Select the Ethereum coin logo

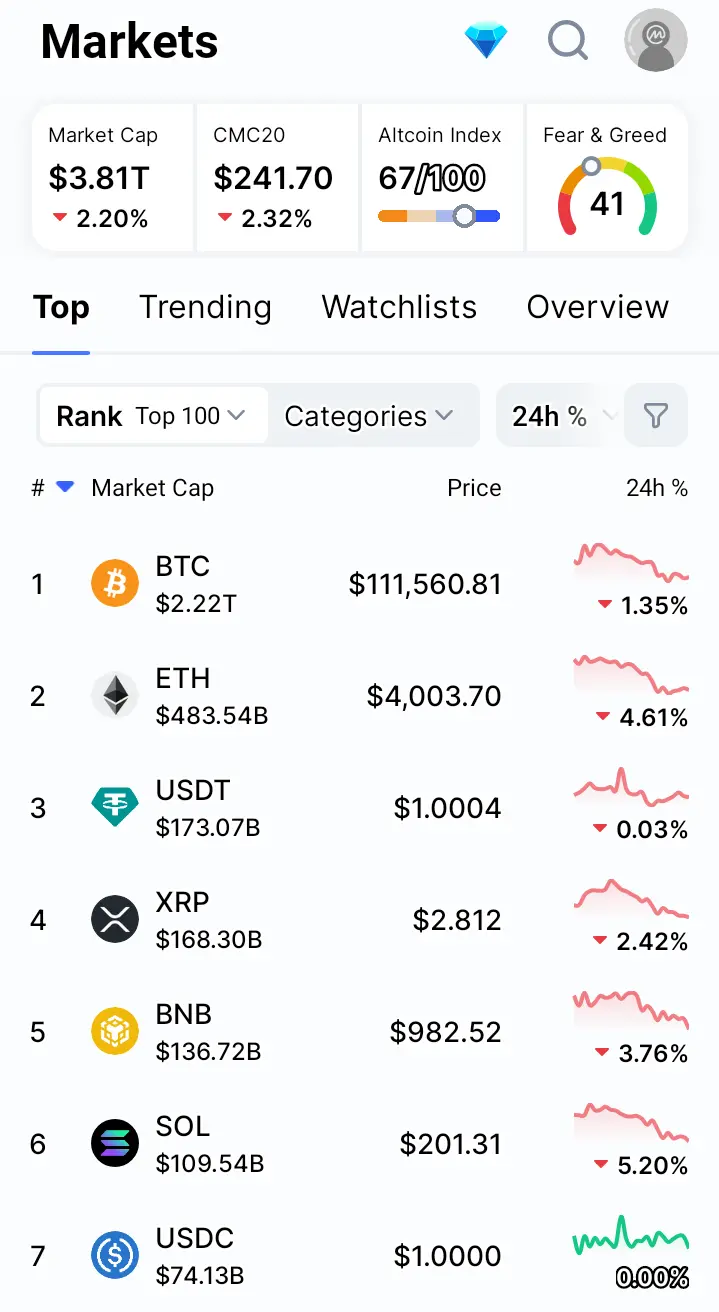pos(115,695)
